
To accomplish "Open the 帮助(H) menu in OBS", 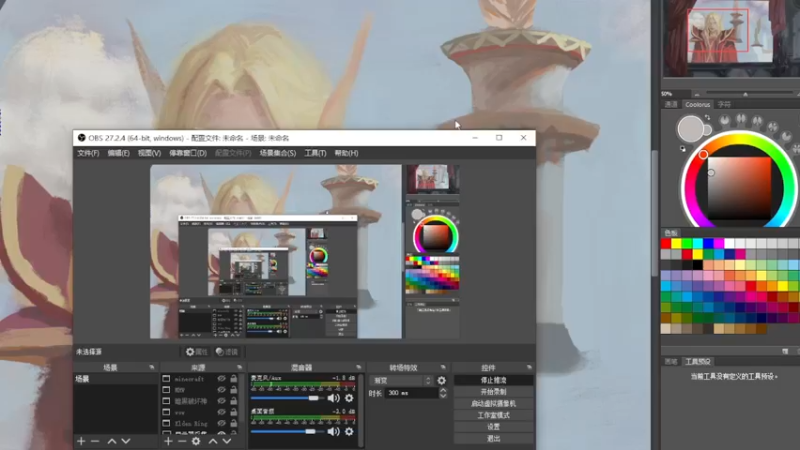I will click(x=346, y=153).
